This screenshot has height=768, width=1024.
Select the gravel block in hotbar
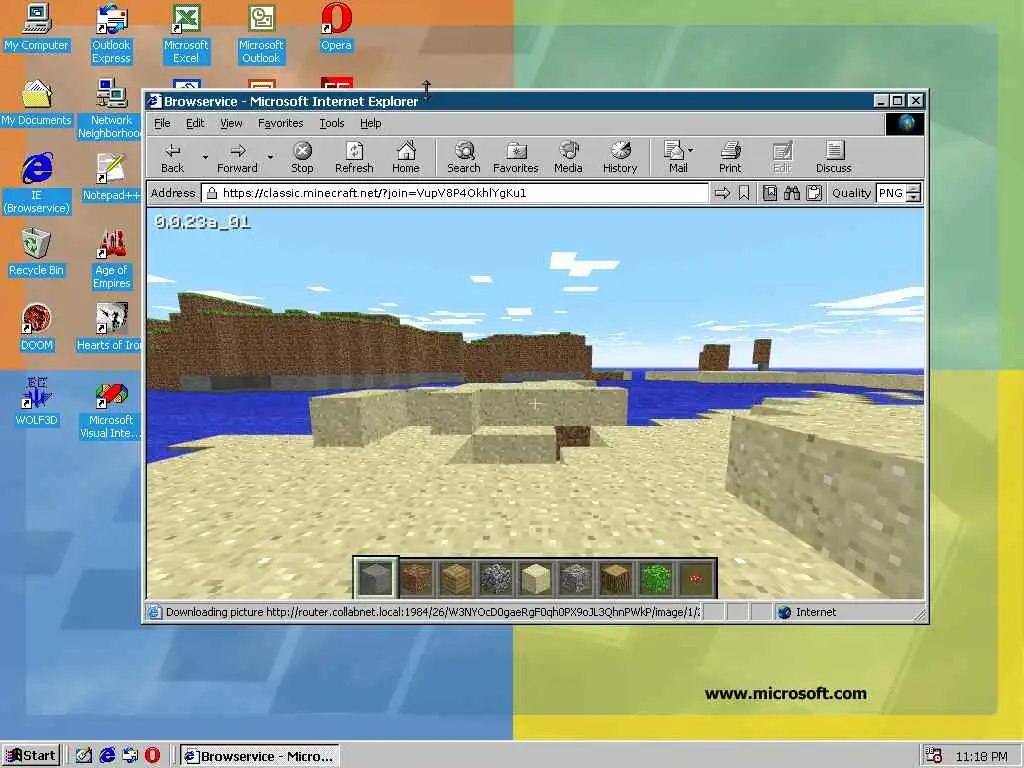click(x=575, y=578)
